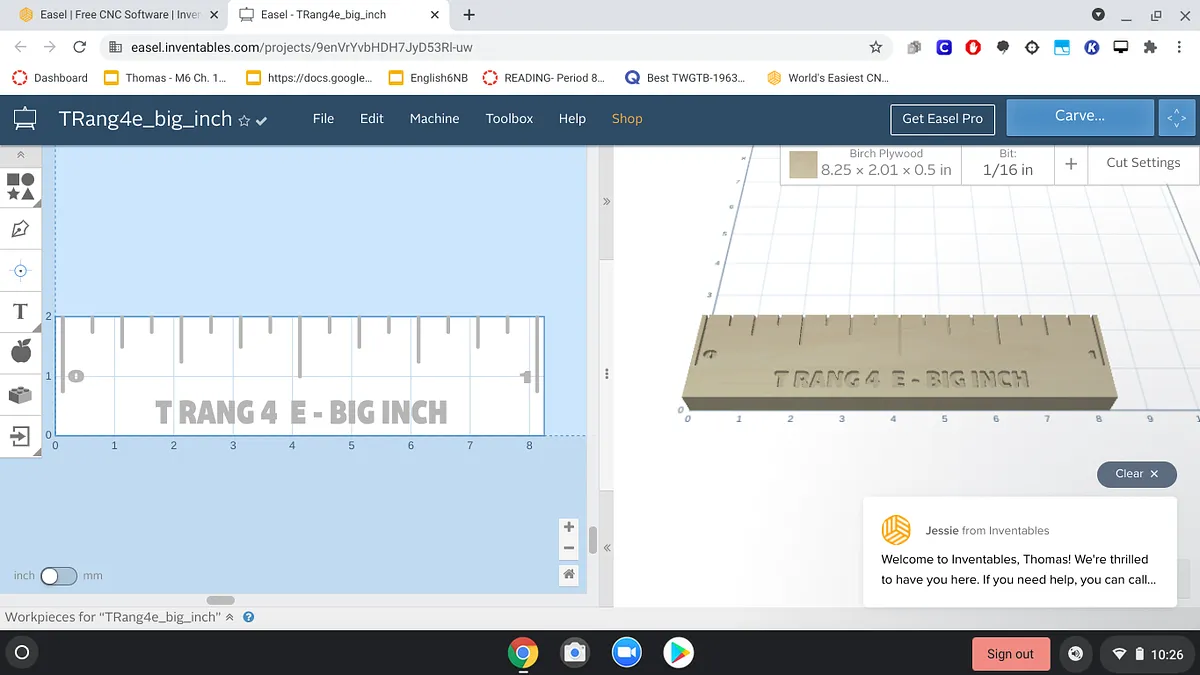The height and width of the screenshot is (675, 1200).
Task: Expand the Workpieces panel
Action: (x=229, y=617)
